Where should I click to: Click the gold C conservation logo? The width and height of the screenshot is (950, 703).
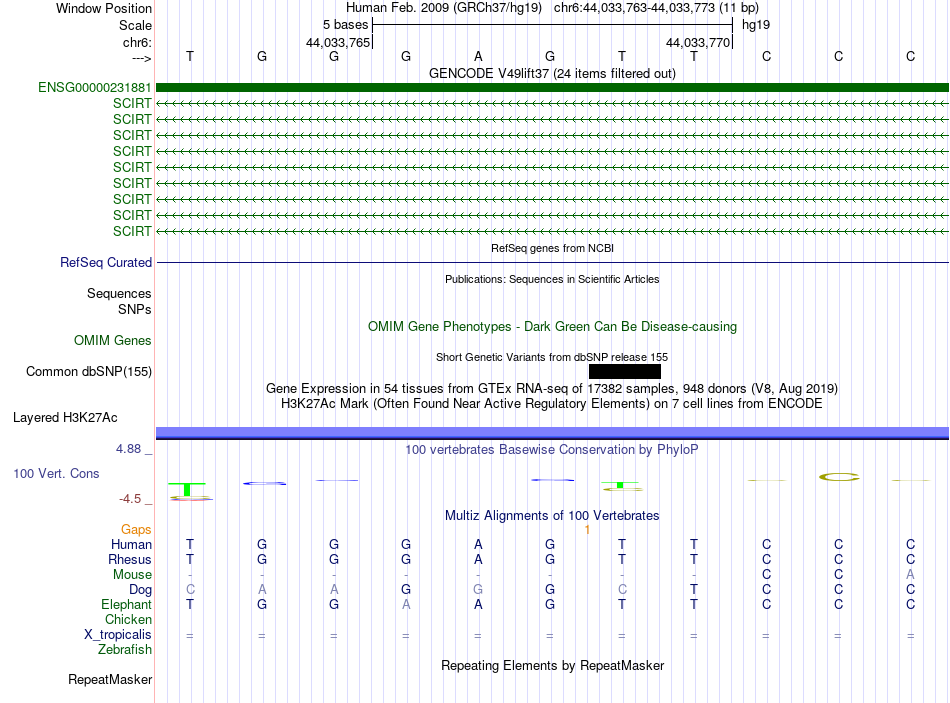[x=839, y=477]
